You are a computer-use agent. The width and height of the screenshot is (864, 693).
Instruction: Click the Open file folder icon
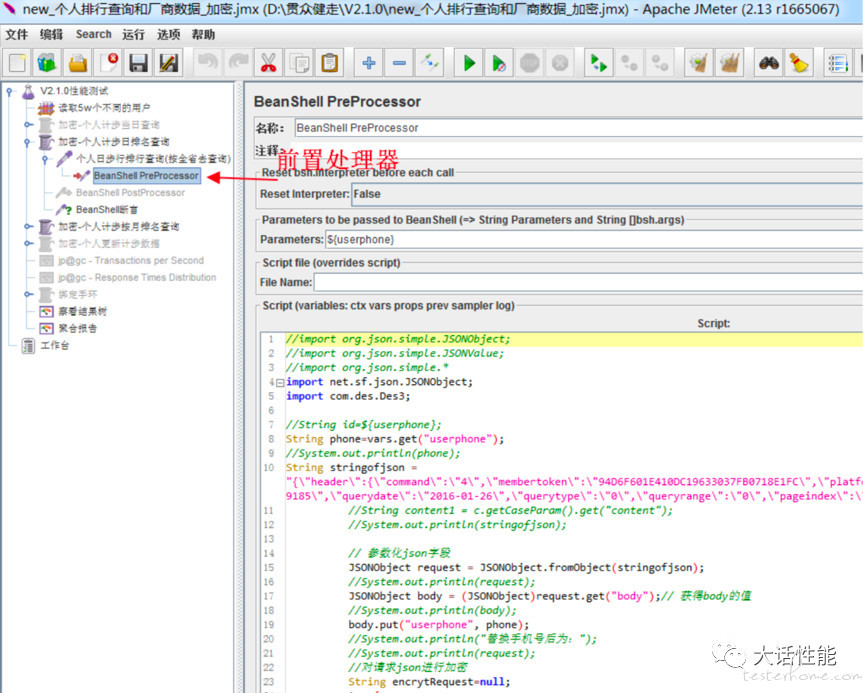click(x=78, y=63)
